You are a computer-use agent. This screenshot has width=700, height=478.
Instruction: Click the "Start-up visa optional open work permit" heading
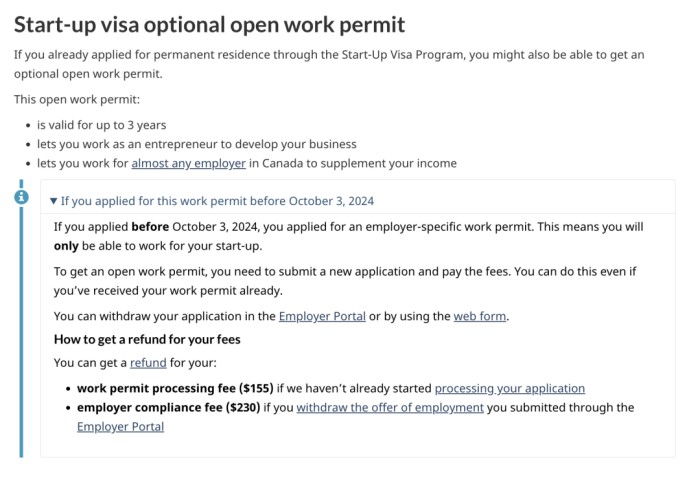[x=210, y=24]
